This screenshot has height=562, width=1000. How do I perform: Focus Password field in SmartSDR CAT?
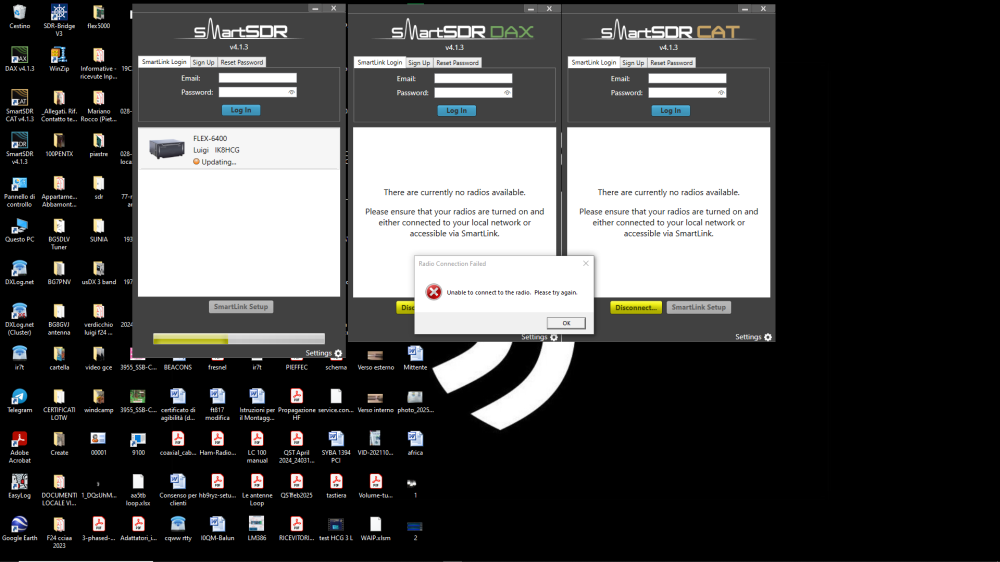pyautogui.click(x=687, y=93)
